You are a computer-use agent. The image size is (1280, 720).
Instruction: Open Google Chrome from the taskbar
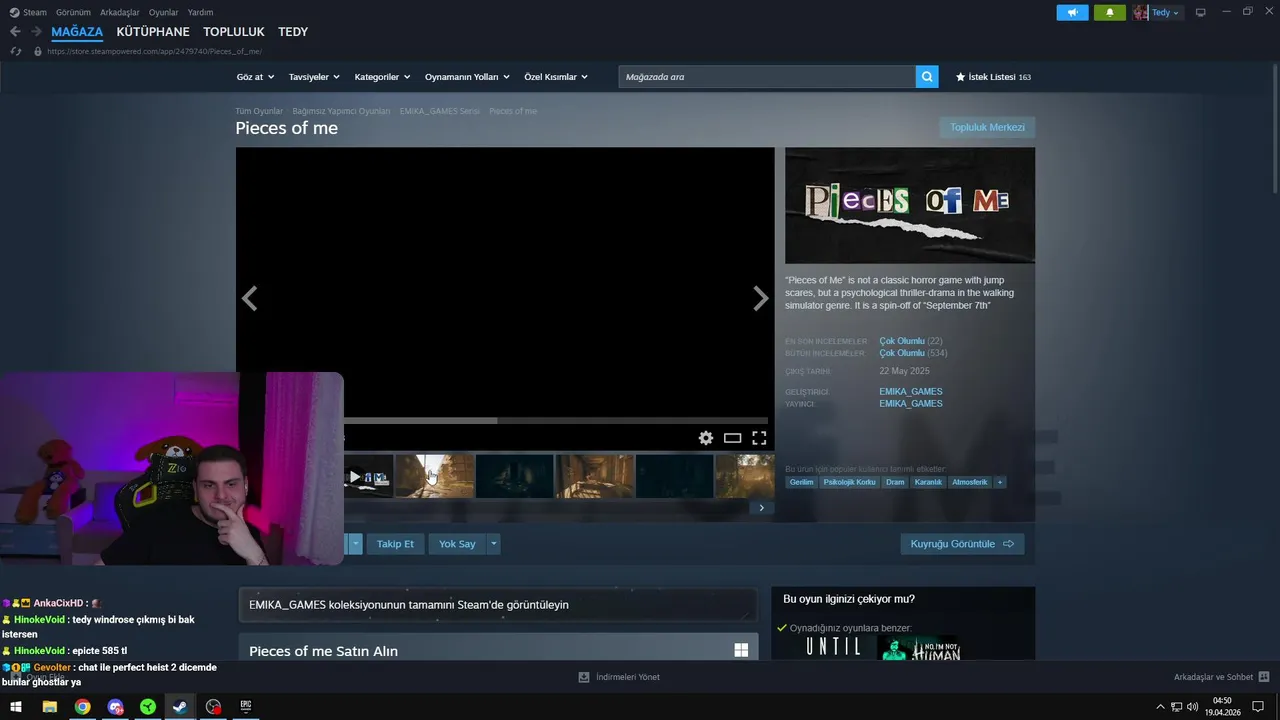pyautogui.click(x=82, y=707)
